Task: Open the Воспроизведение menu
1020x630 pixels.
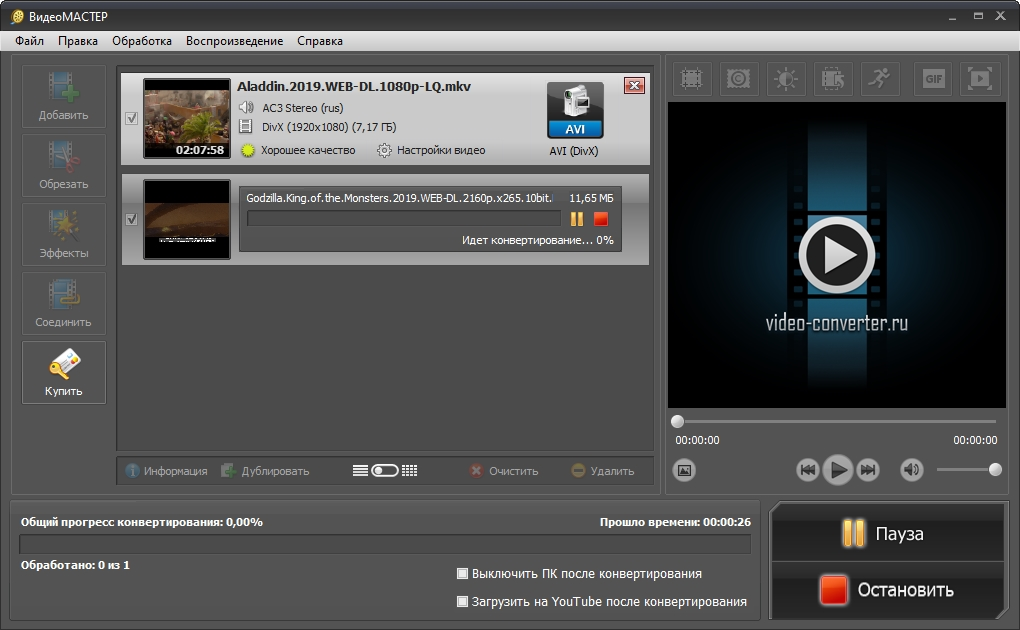Action: point(234,41)
